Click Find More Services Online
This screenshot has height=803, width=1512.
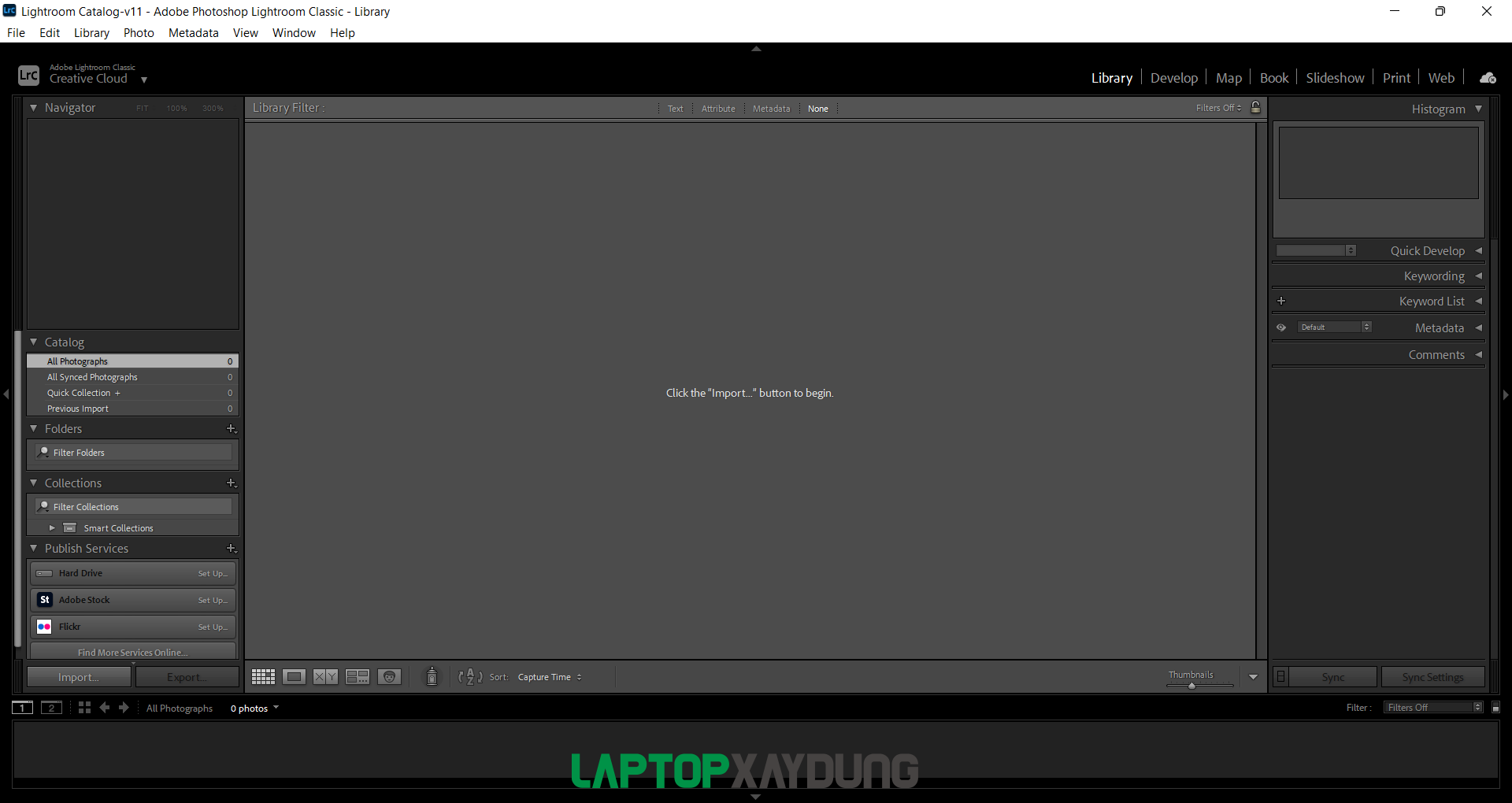coord(132,652)
